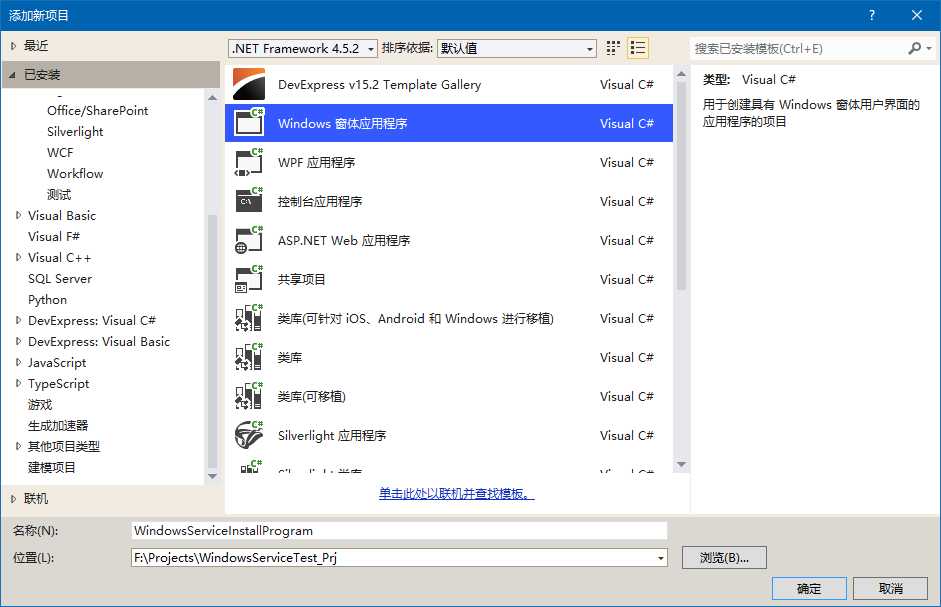Click the 控制台应用程序 label

[320, 202]
